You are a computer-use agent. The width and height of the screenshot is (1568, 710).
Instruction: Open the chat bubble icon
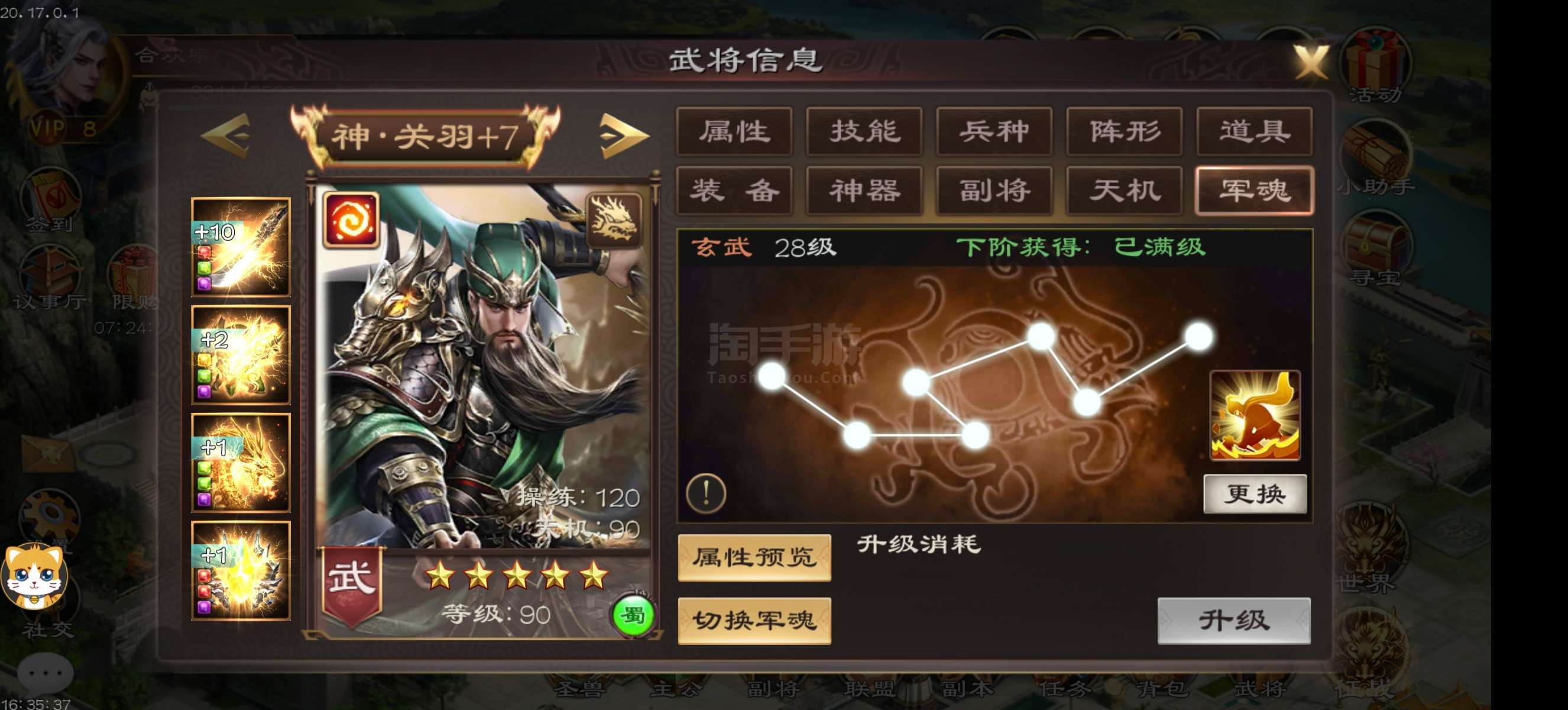coord(45,673)
